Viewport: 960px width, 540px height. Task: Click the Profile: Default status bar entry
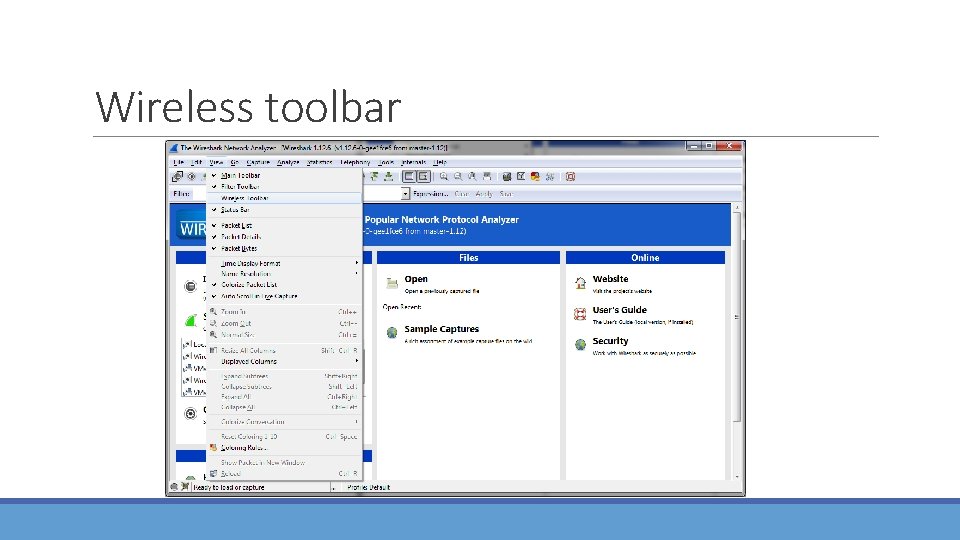369,487
